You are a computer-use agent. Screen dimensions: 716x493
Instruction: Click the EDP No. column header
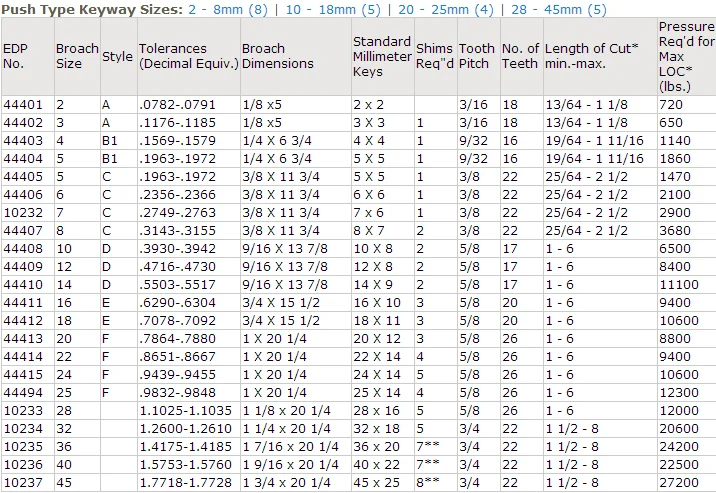[16, 56]
